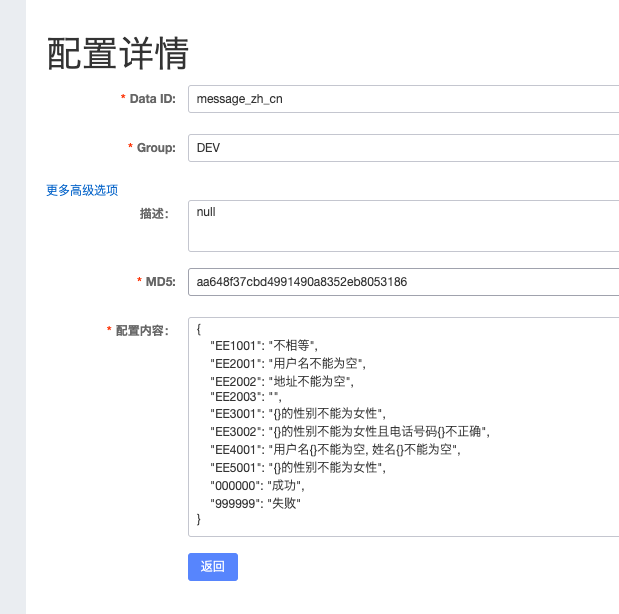The image size is (619, 614).
Task: Expand 更多高级选项 advanced options
Action: [x=82, y=190]
